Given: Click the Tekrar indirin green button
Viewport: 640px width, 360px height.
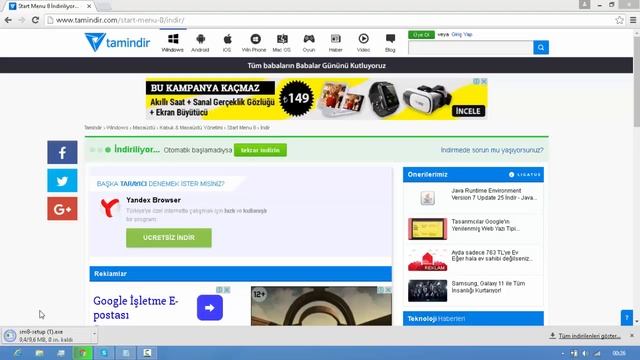Looking at the screenshot, I should click(x=260, y=150).
